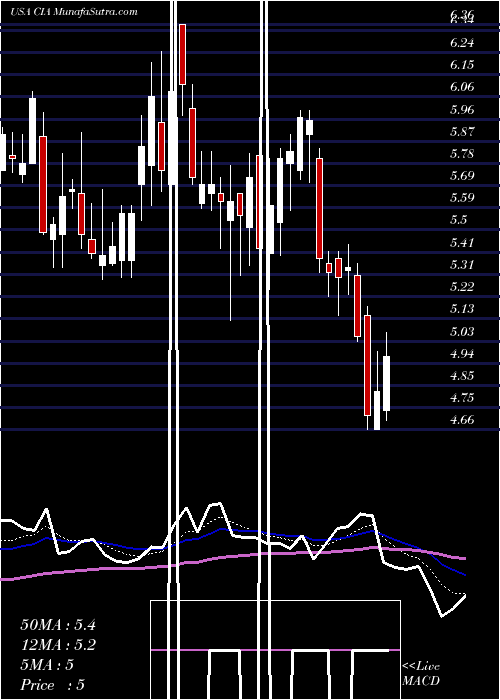
Task: Select the 4.66 price axis label
Action: point(462,420)
